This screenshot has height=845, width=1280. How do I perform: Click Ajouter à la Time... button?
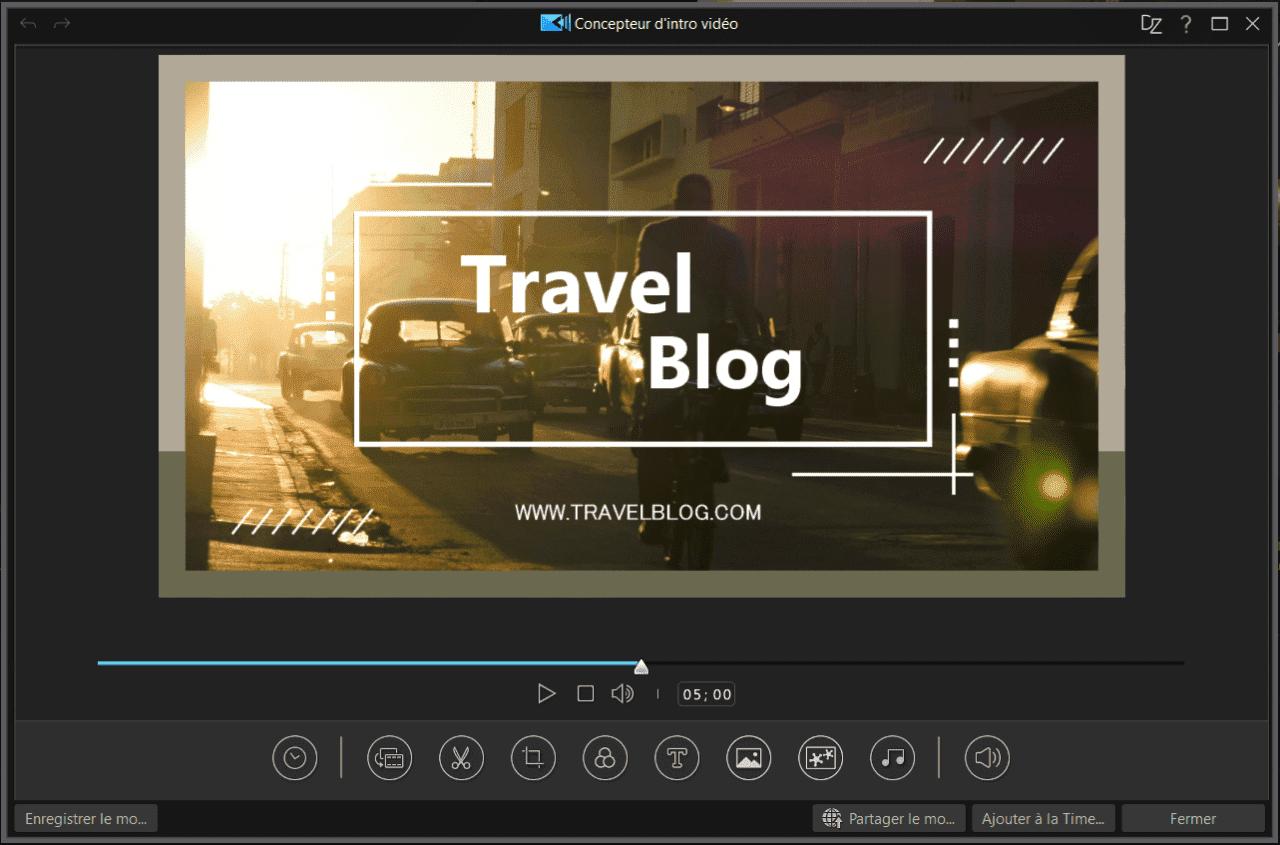point(1043,818)
